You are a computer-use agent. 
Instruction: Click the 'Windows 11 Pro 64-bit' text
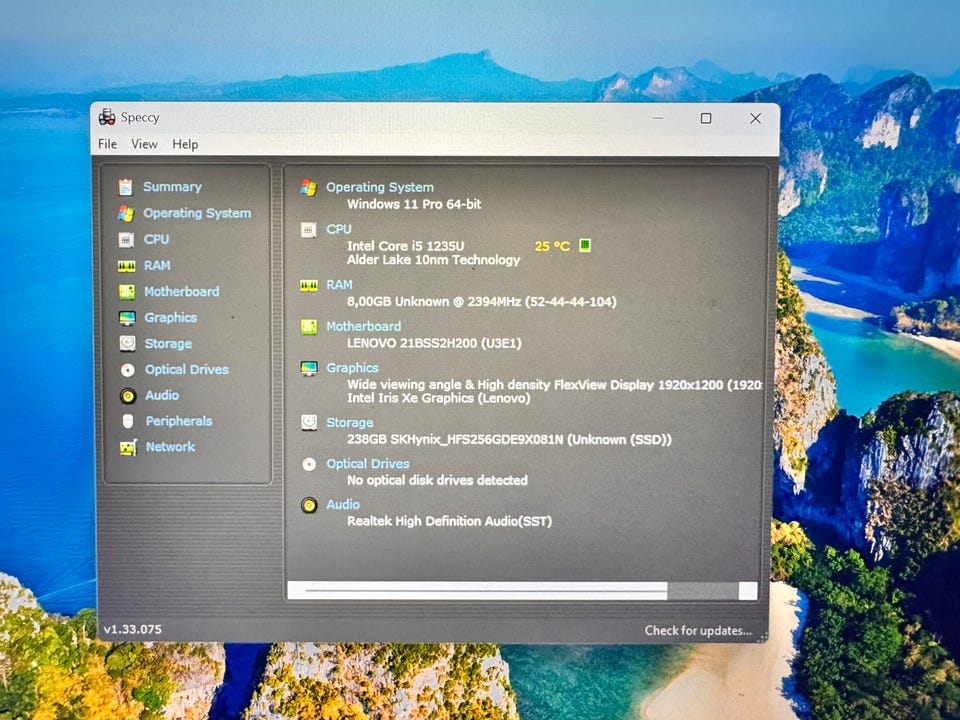(x=414, y=204)
